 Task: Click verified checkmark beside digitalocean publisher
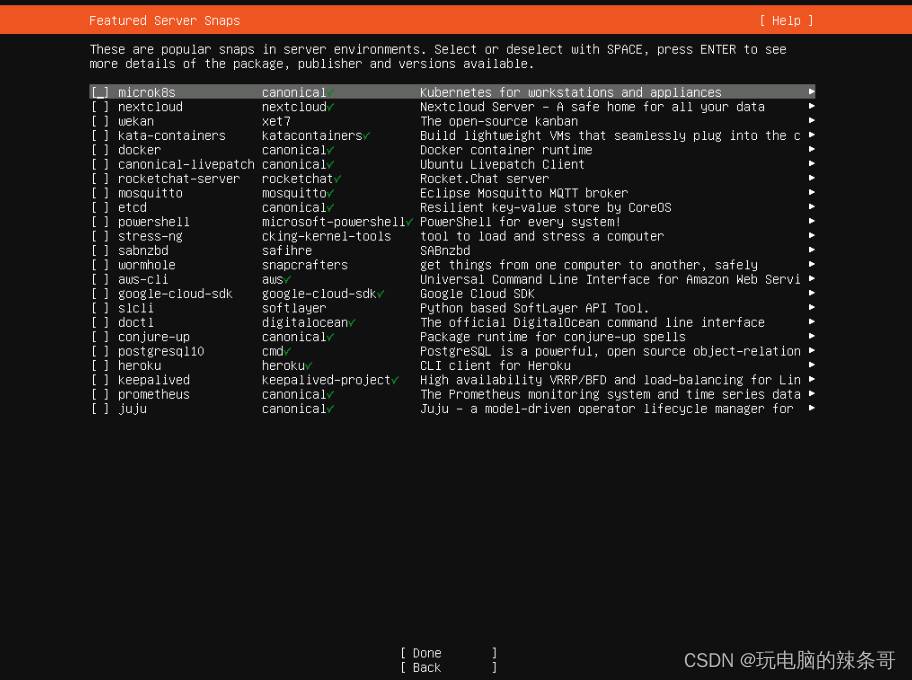pos(353,323)
